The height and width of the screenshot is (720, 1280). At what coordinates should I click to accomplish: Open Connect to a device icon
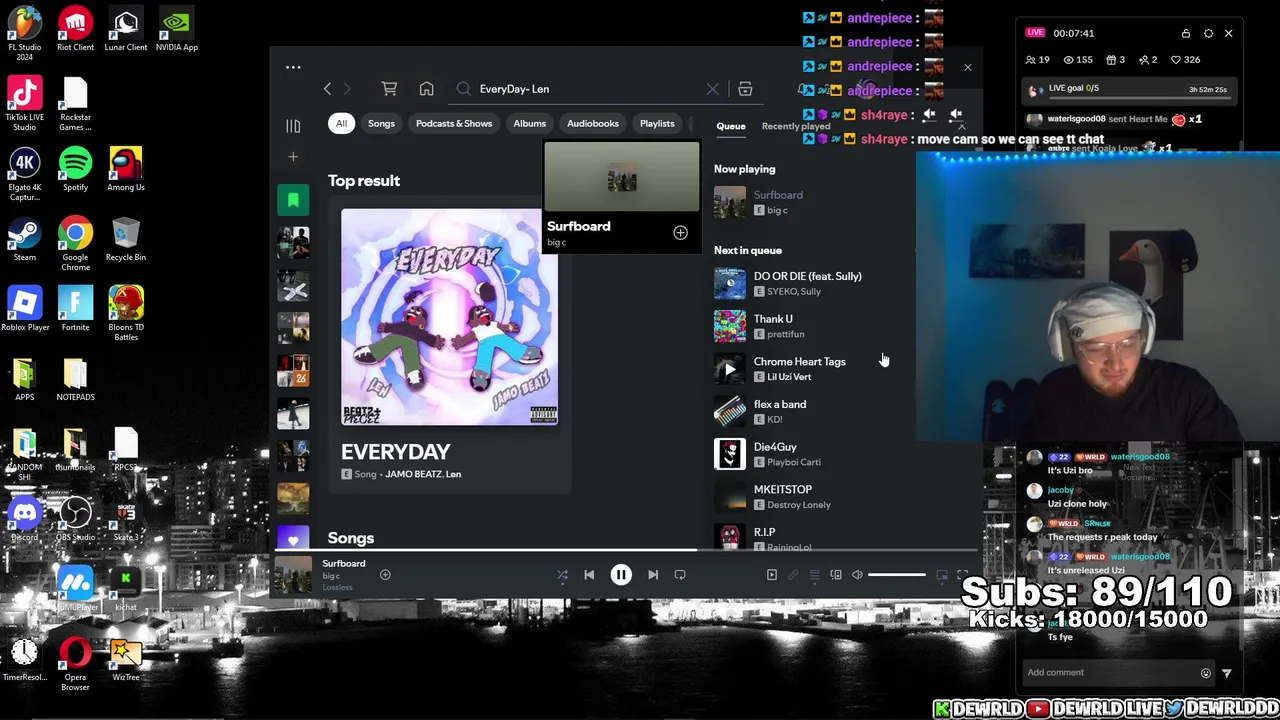(x=836, y=575)
